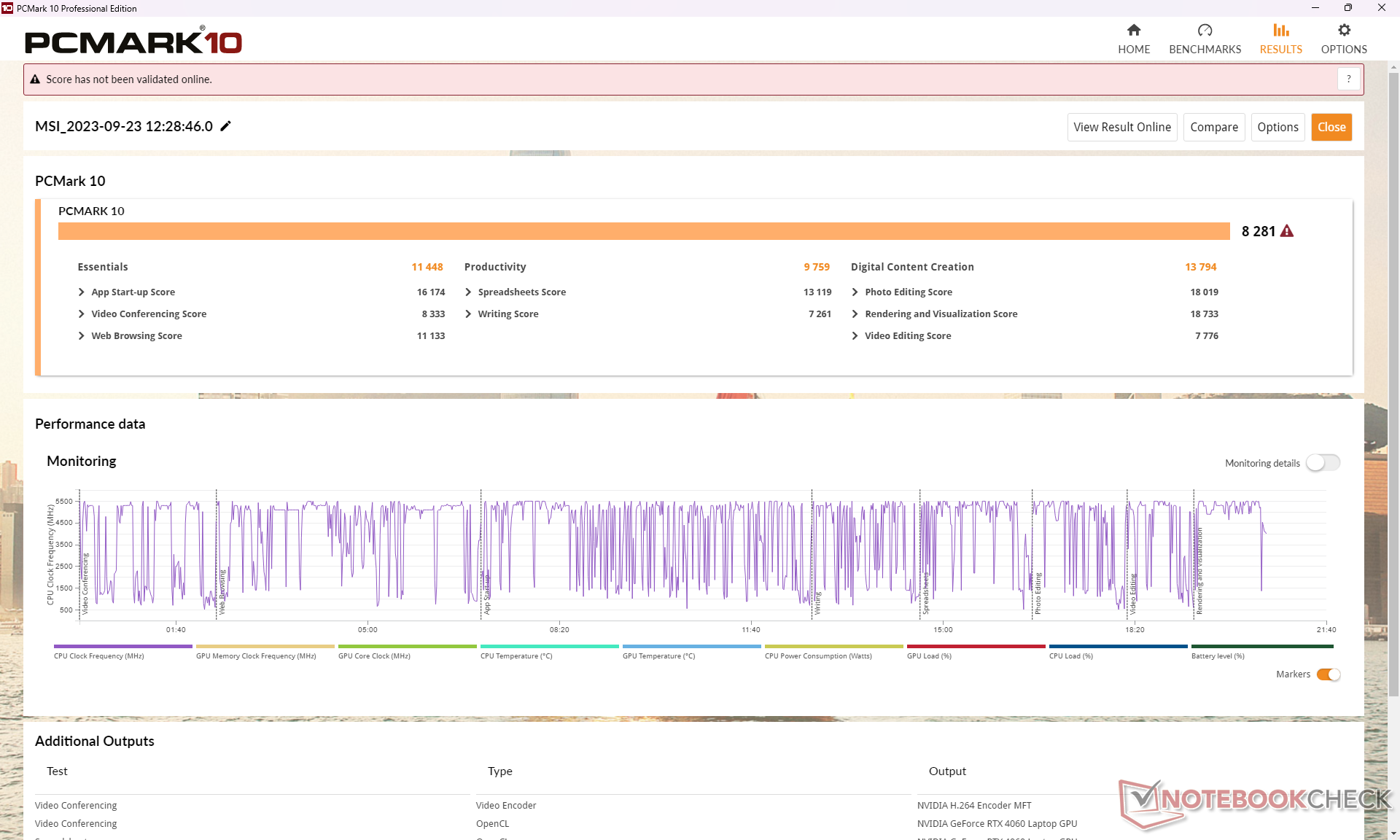Image resolution: width=1400 pixels, height=840 pixels.
Task: Select the CPU Temperature legend color bar
Action: click(x=549, y=646)
